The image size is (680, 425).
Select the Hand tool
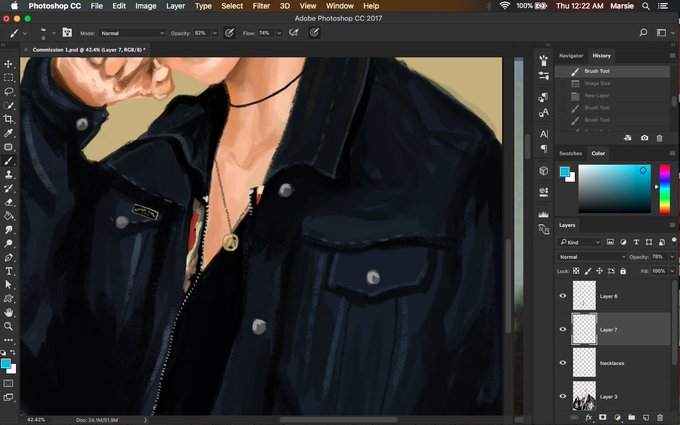(8, 312)
